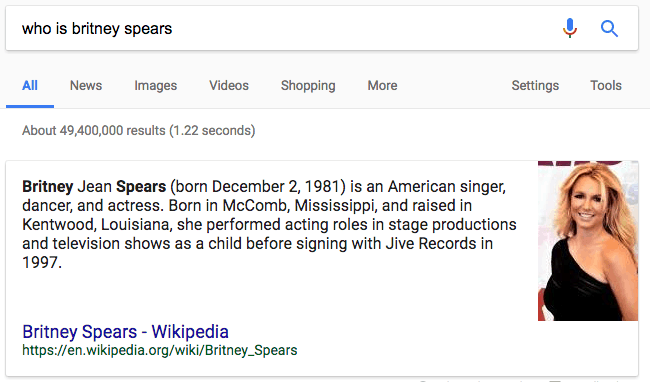
Task: Click the green en.wikipedia.org URL
Action: (x=160, y=351)
